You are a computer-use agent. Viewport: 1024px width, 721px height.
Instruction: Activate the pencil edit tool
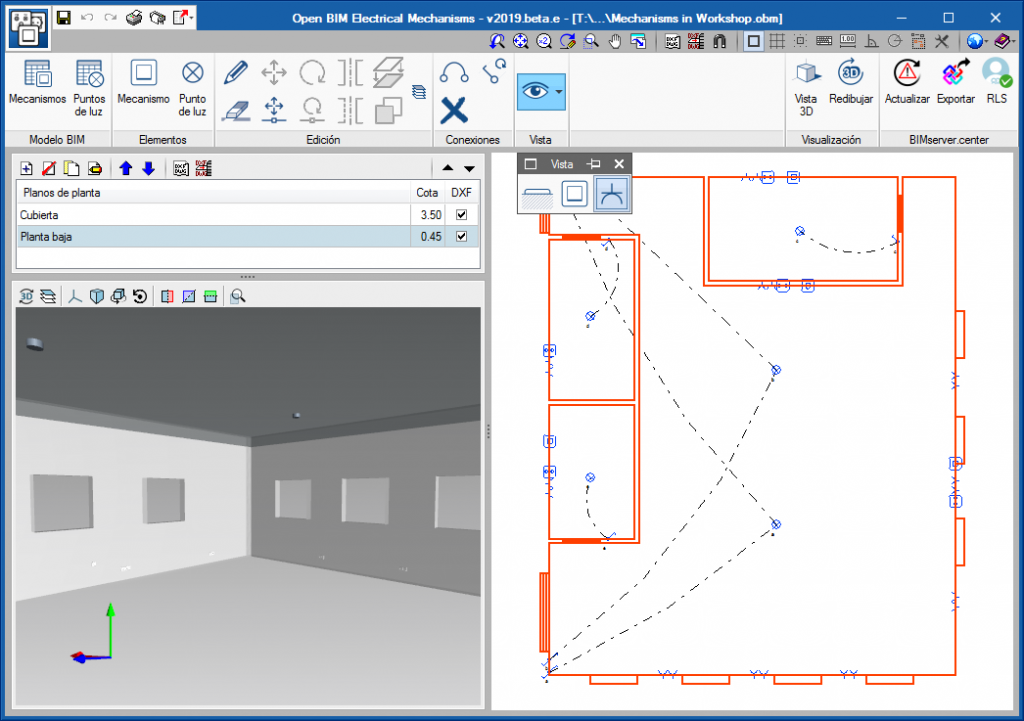point(235,72)
